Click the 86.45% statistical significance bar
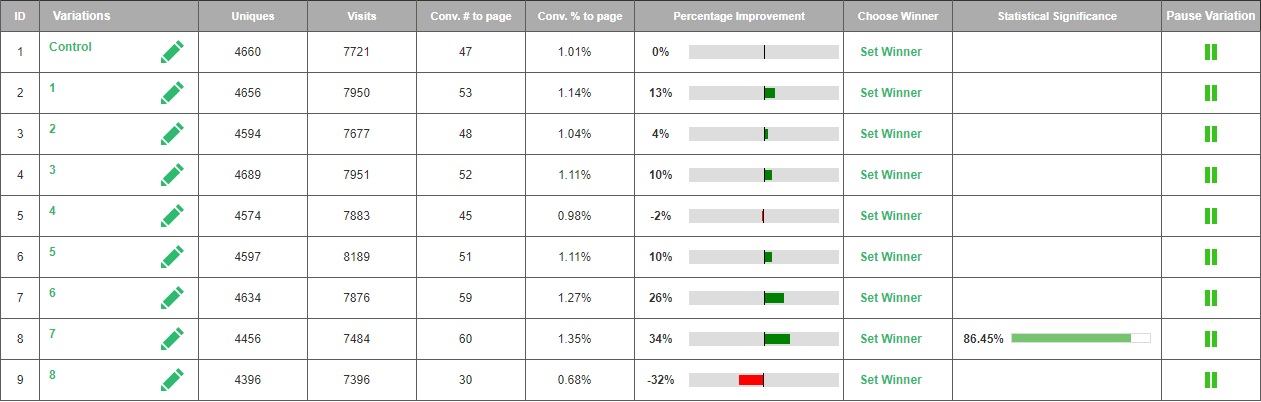Image resolution: width=1261 pixels, height=402 pixels. click(x=1080, y=338)
